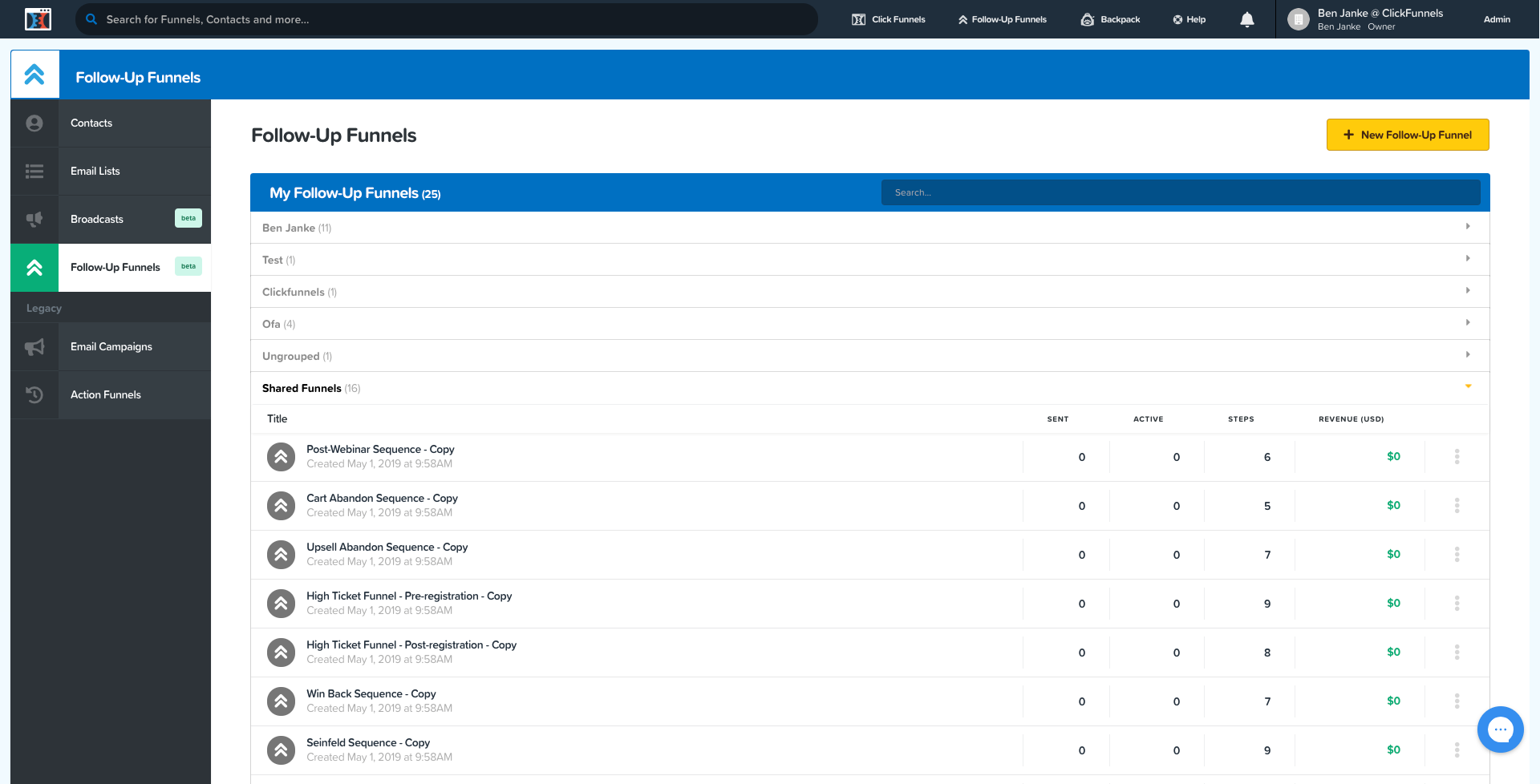Click the notification bell icon
Screen dimensions: 1540x784
point(1246,18)
